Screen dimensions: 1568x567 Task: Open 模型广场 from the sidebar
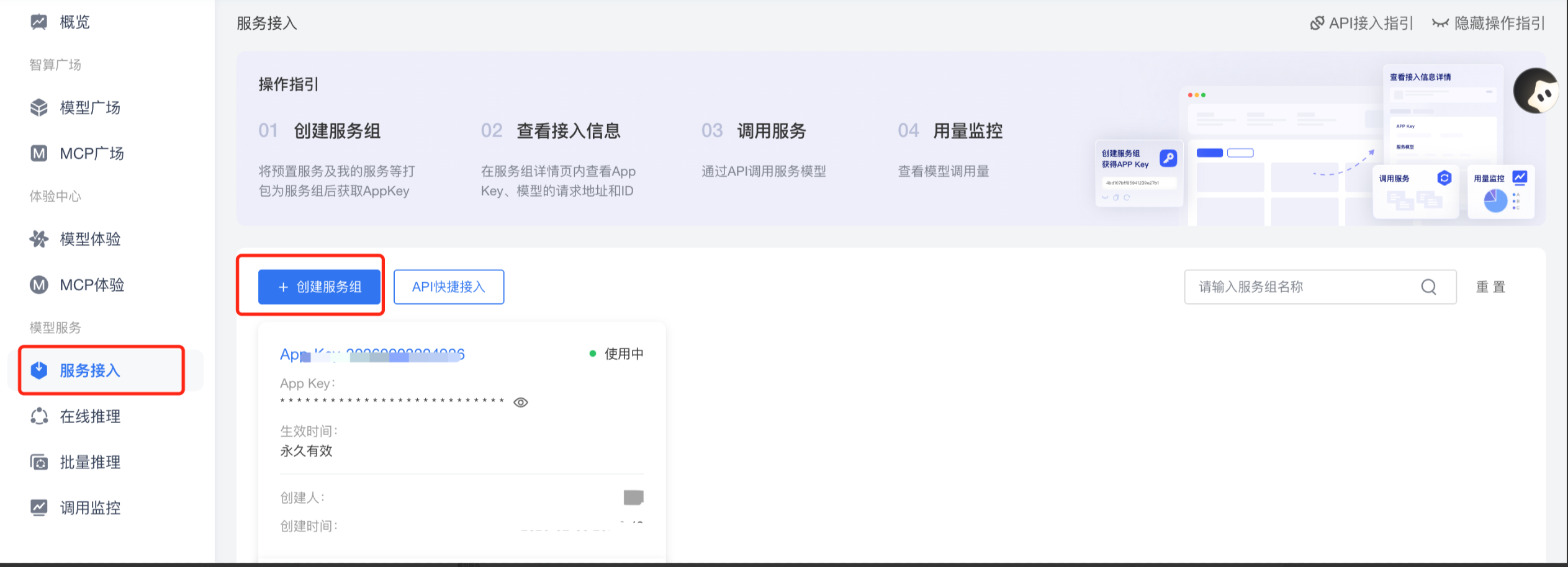[90, 107]
